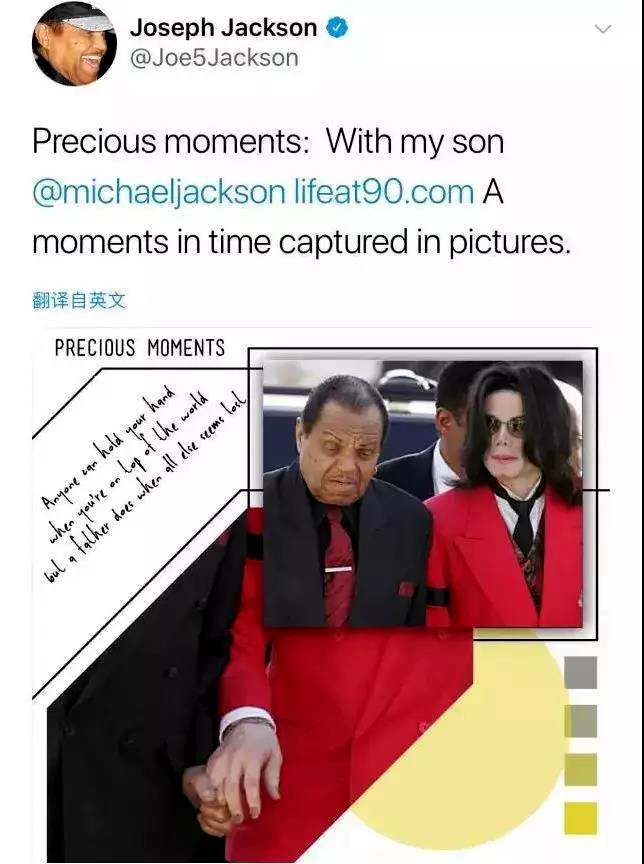Expand the tweet options chevron
The height and width of the screenshot is (864, 644).
(x=603, y=29)
